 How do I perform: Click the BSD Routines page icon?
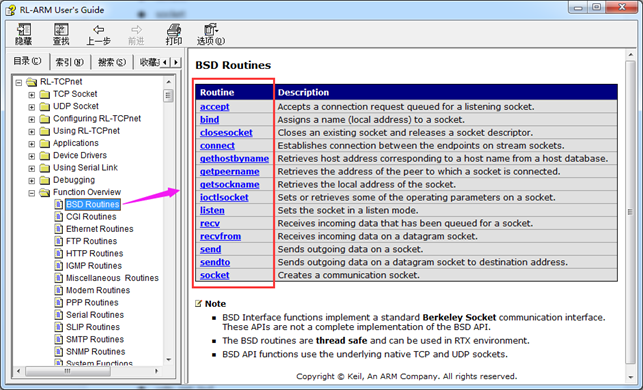(59, 204)
